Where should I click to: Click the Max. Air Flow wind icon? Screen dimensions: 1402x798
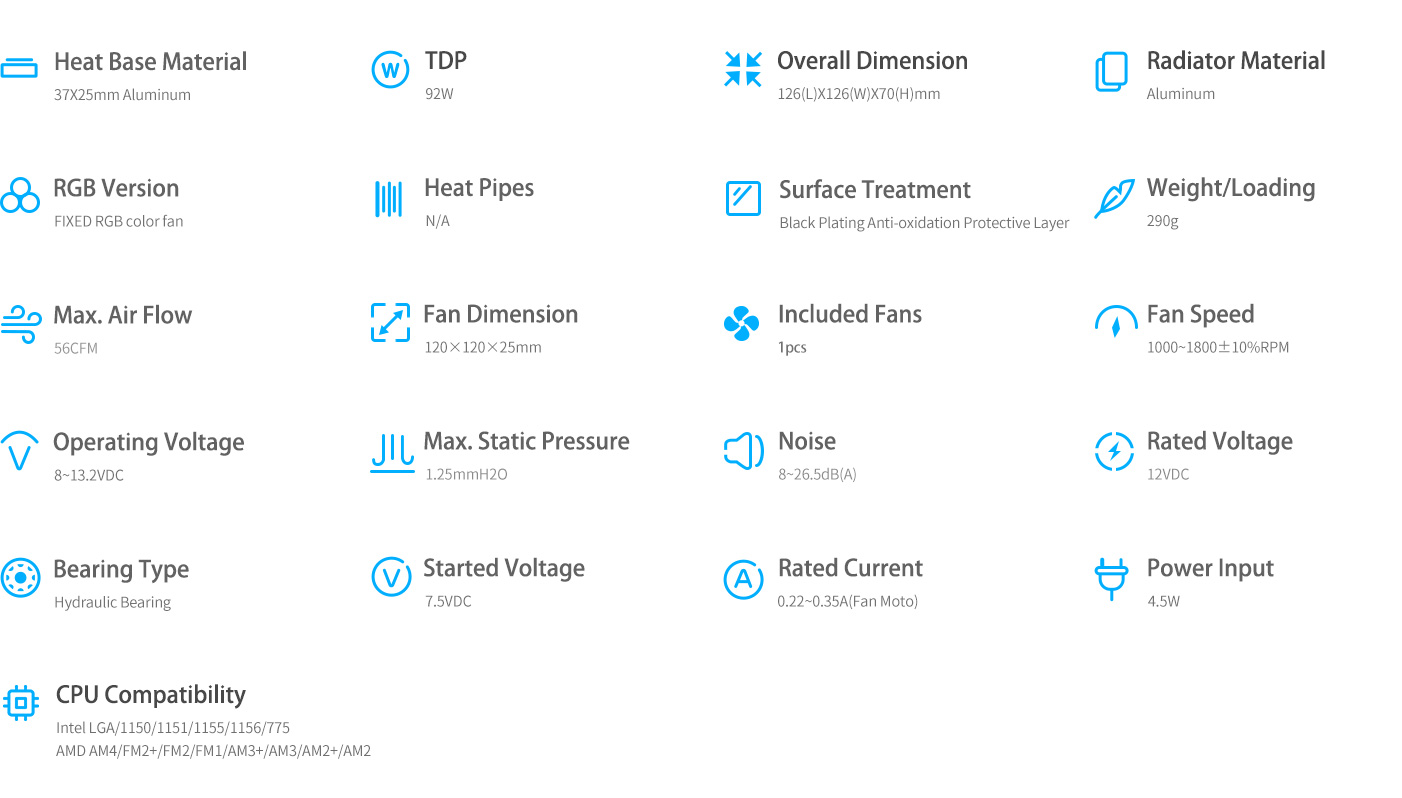pos(20,324)
